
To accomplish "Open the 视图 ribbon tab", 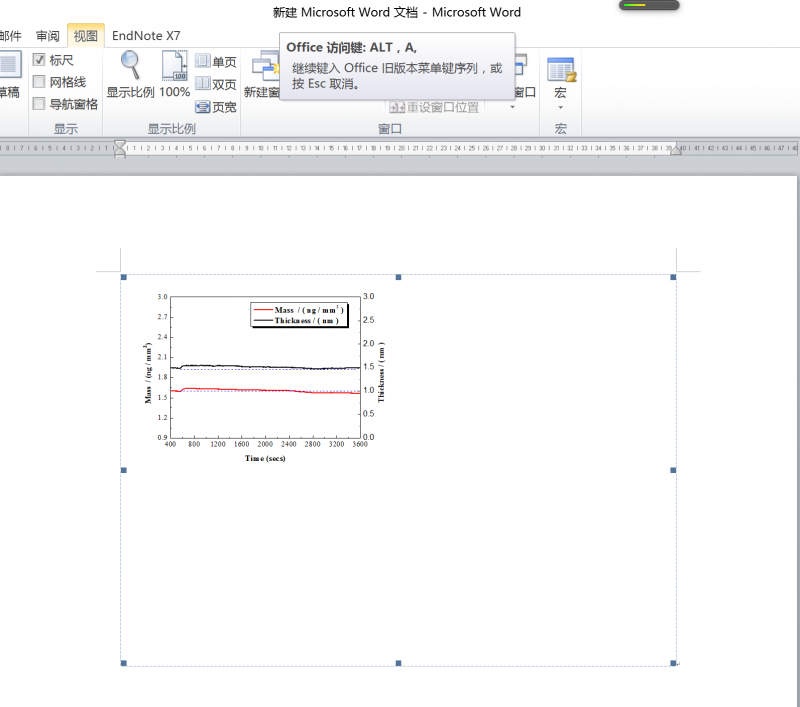I will 85,36.
